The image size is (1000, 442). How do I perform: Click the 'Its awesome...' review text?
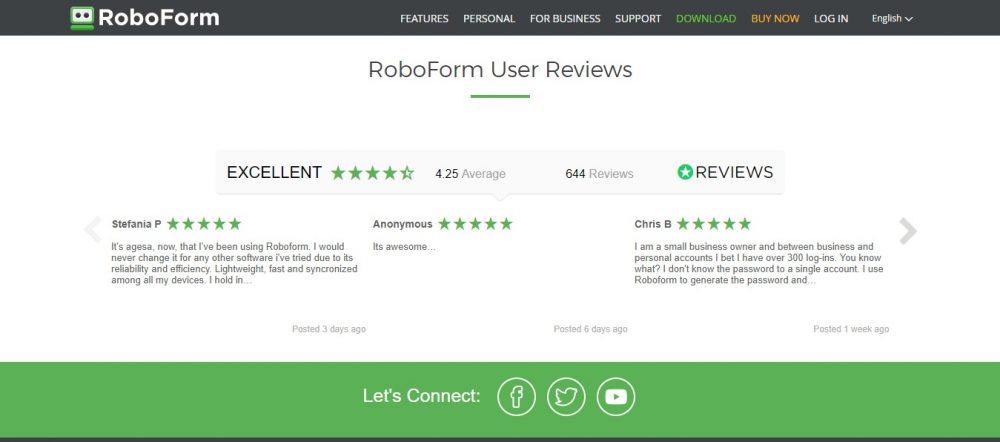point(404,247)
